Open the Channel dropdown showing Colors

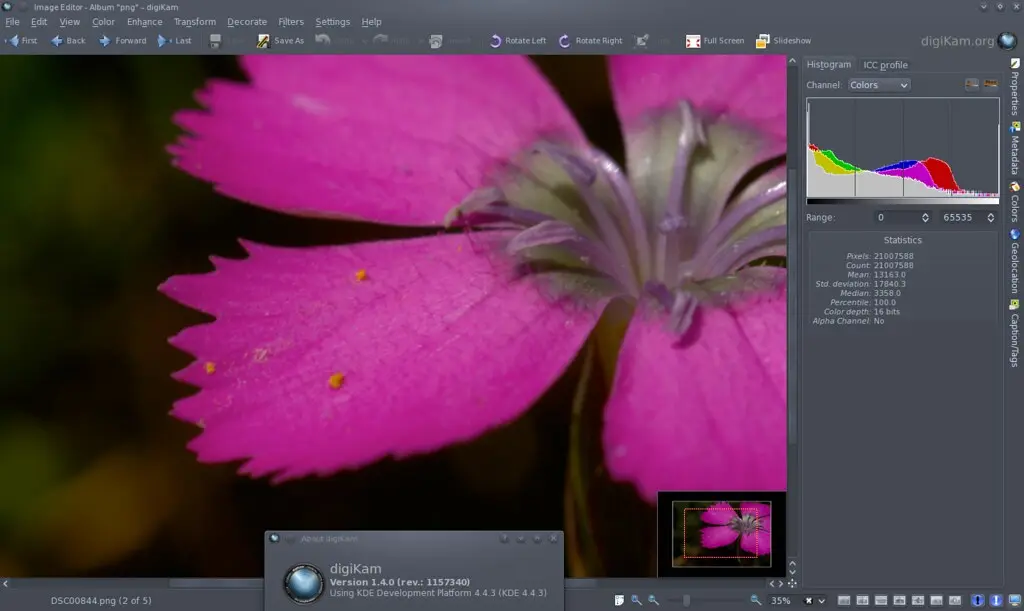pos(877,85)
